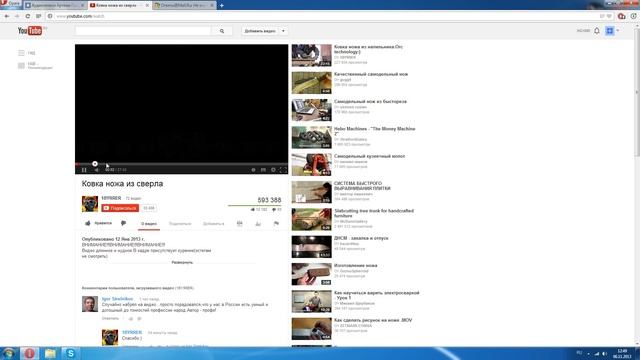This screenshot has height=360, width=640.
Task: Open 'Изготовление ножа' suggested video
Action: click(355, 265)
